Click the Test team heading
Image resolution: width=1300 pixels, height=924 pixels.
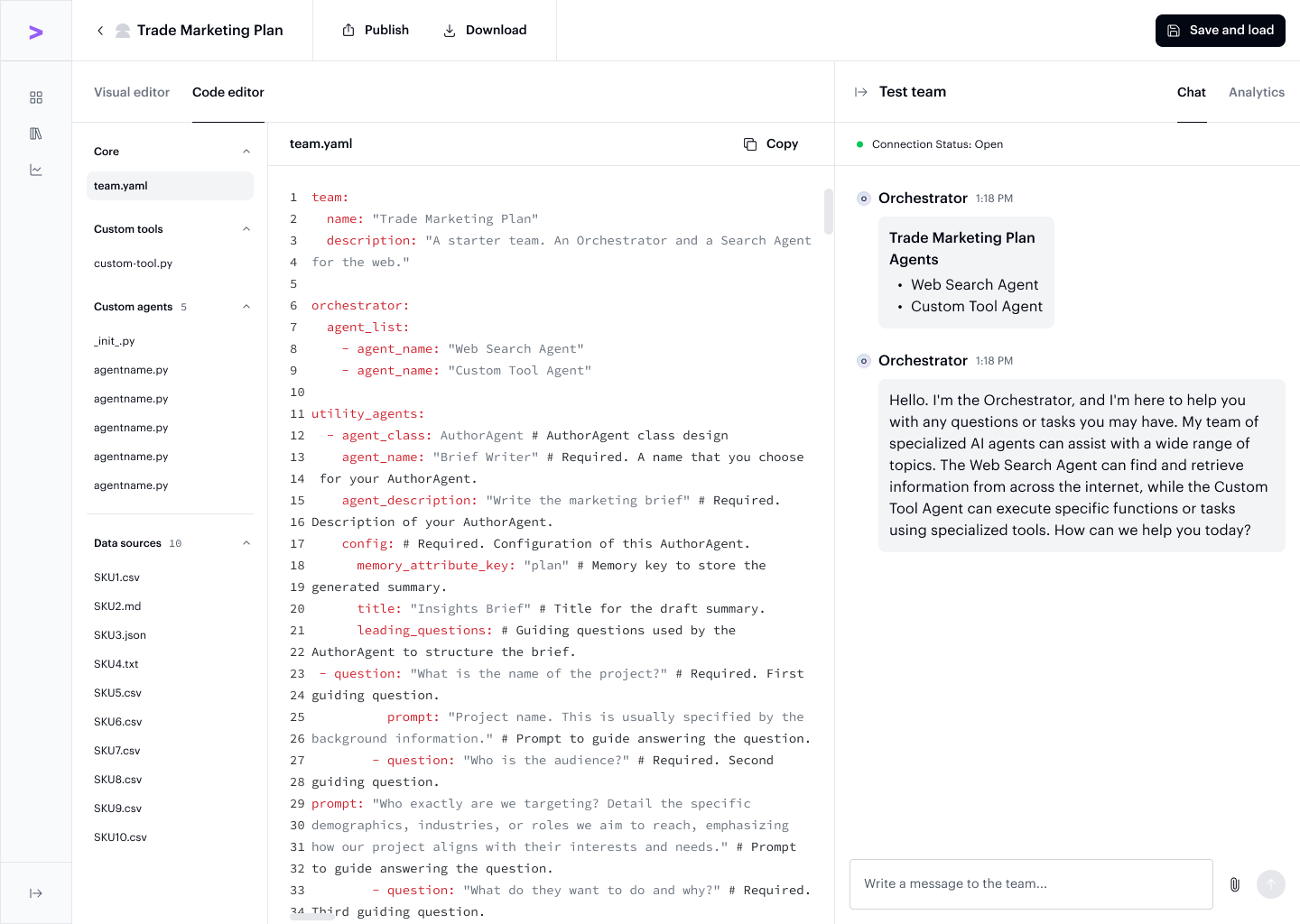pos(913,92)
